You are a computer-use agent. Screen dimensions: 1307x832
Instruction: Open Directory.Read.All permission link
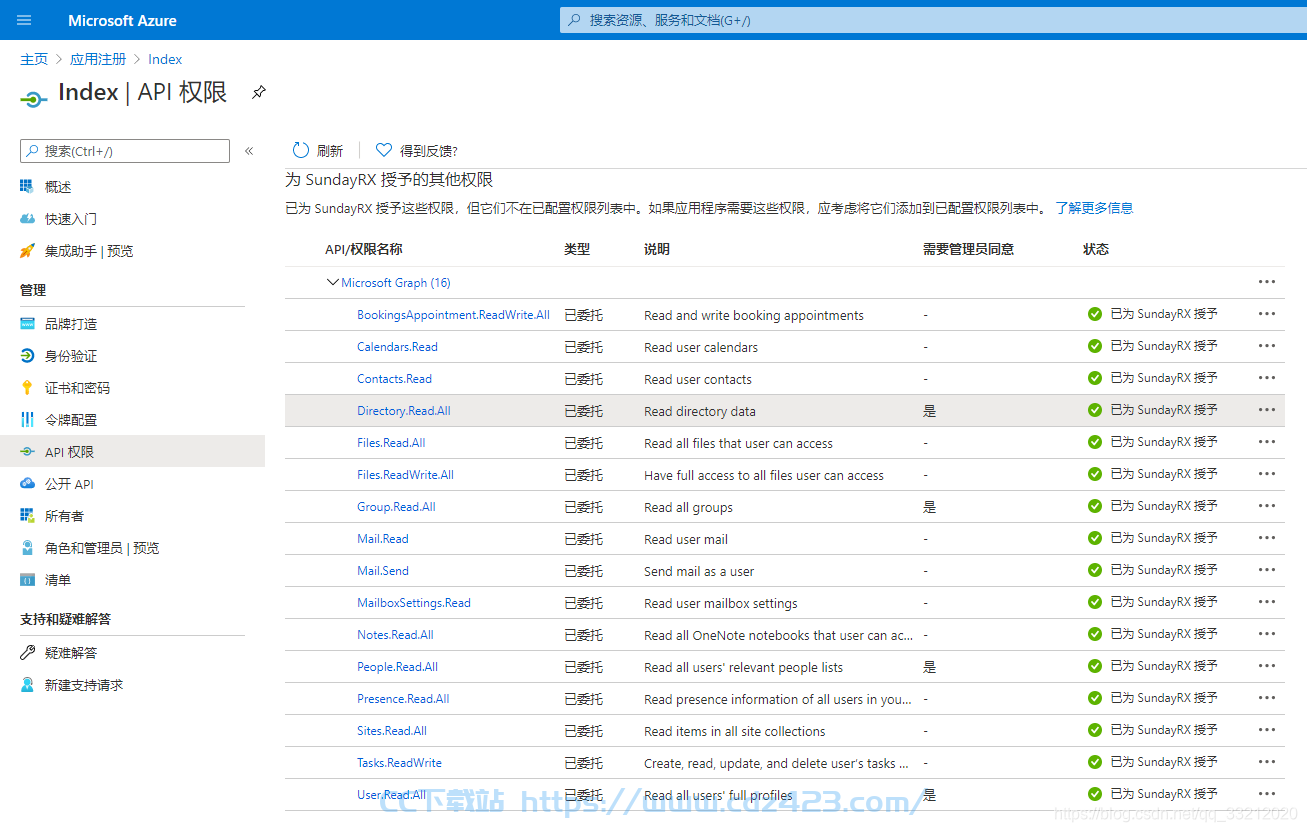pos(404,410)
